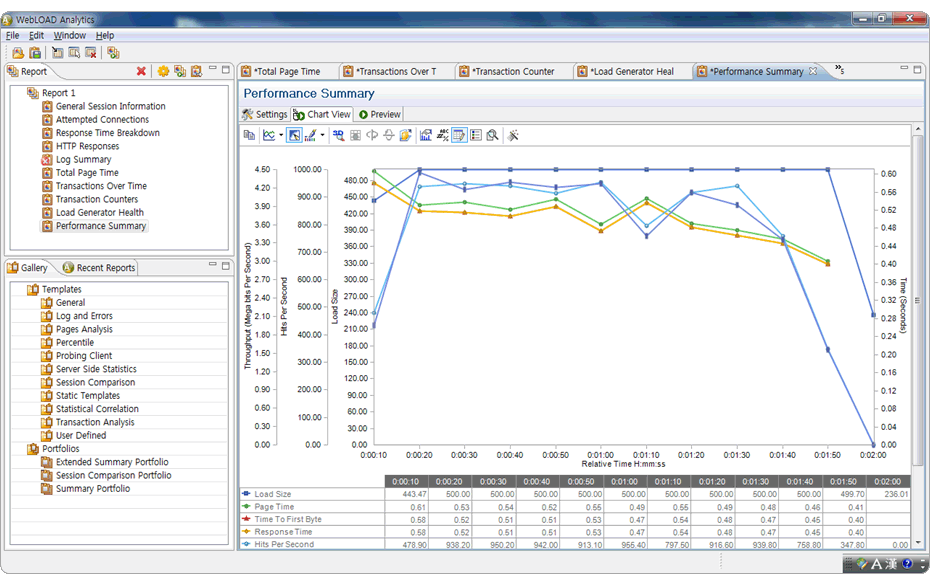Open the Settings sub-tab

tap(265, 114)
